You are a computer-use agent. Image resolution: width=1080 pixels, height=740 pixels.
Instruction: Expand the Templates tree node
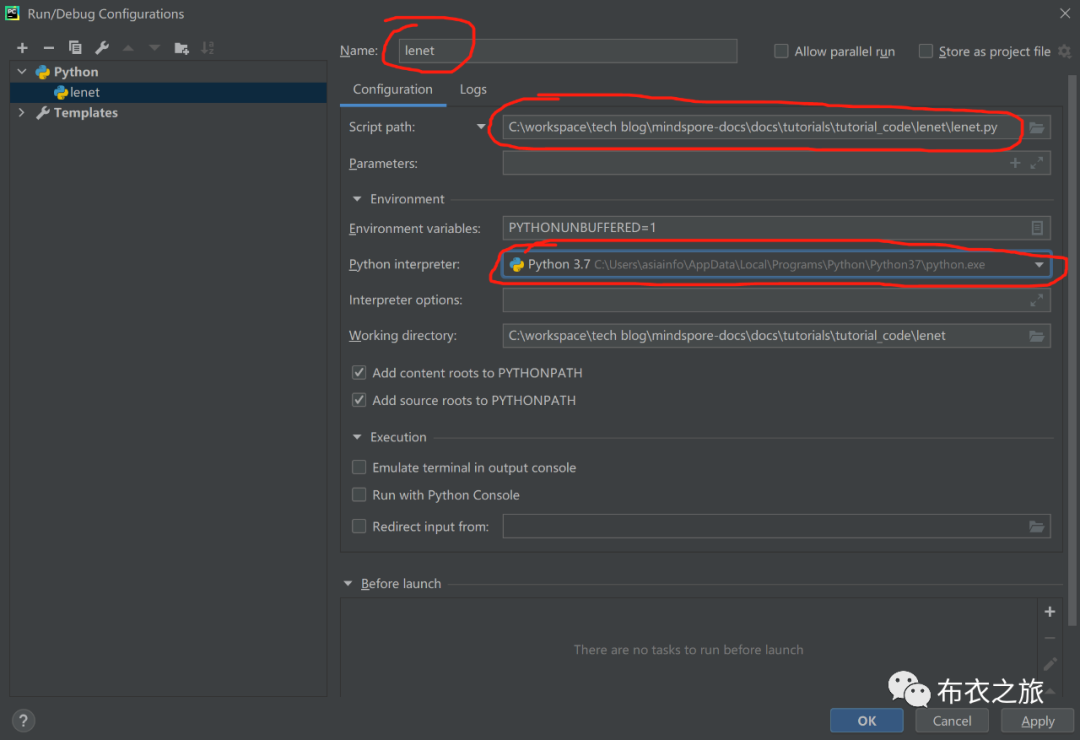(22, 112)
